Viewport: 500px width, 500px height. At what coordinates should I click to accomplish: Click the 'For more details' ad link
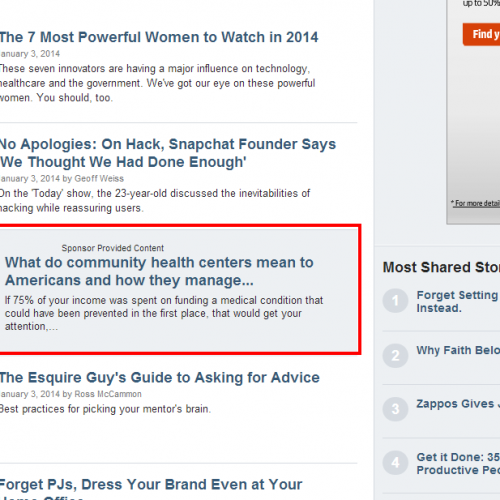pos(476,203)
